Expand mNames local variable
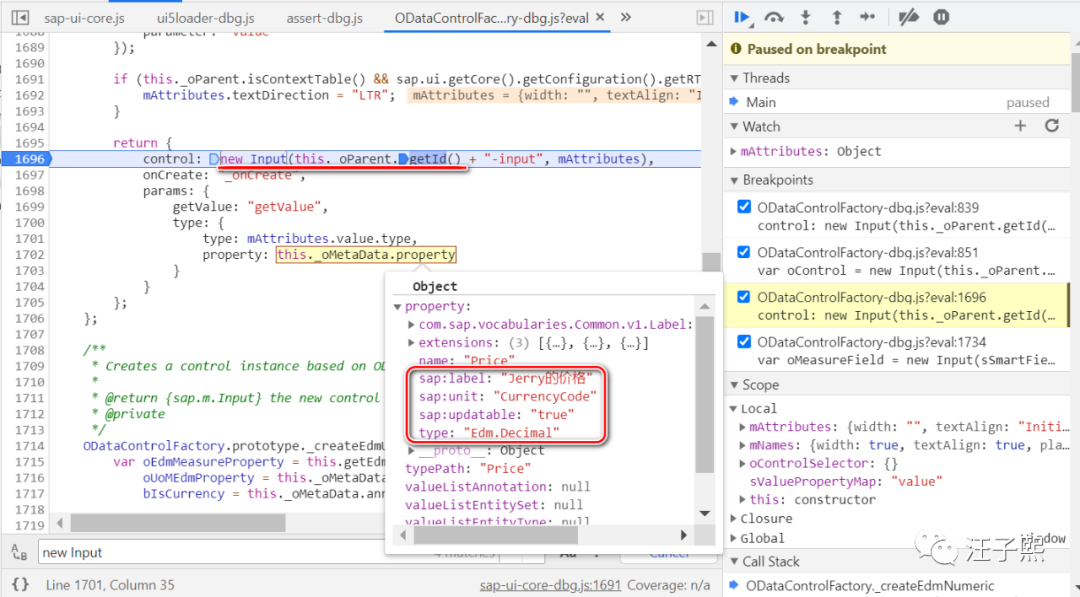 click(x=742, y=446)
